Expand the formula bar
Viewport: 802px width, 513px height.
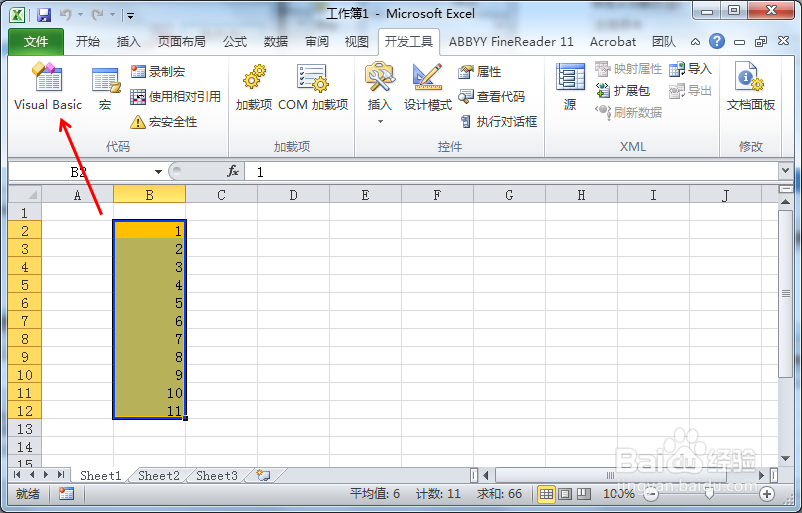(x=786, y=171)
